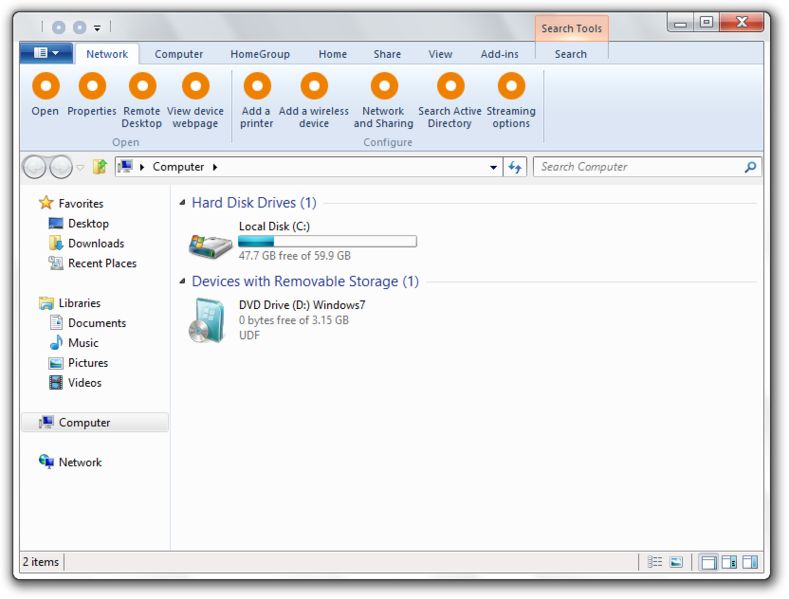Click the Remote Desktop ribbon icon
This screenshot has width=789, height=599.
click(x=142, y=86)
